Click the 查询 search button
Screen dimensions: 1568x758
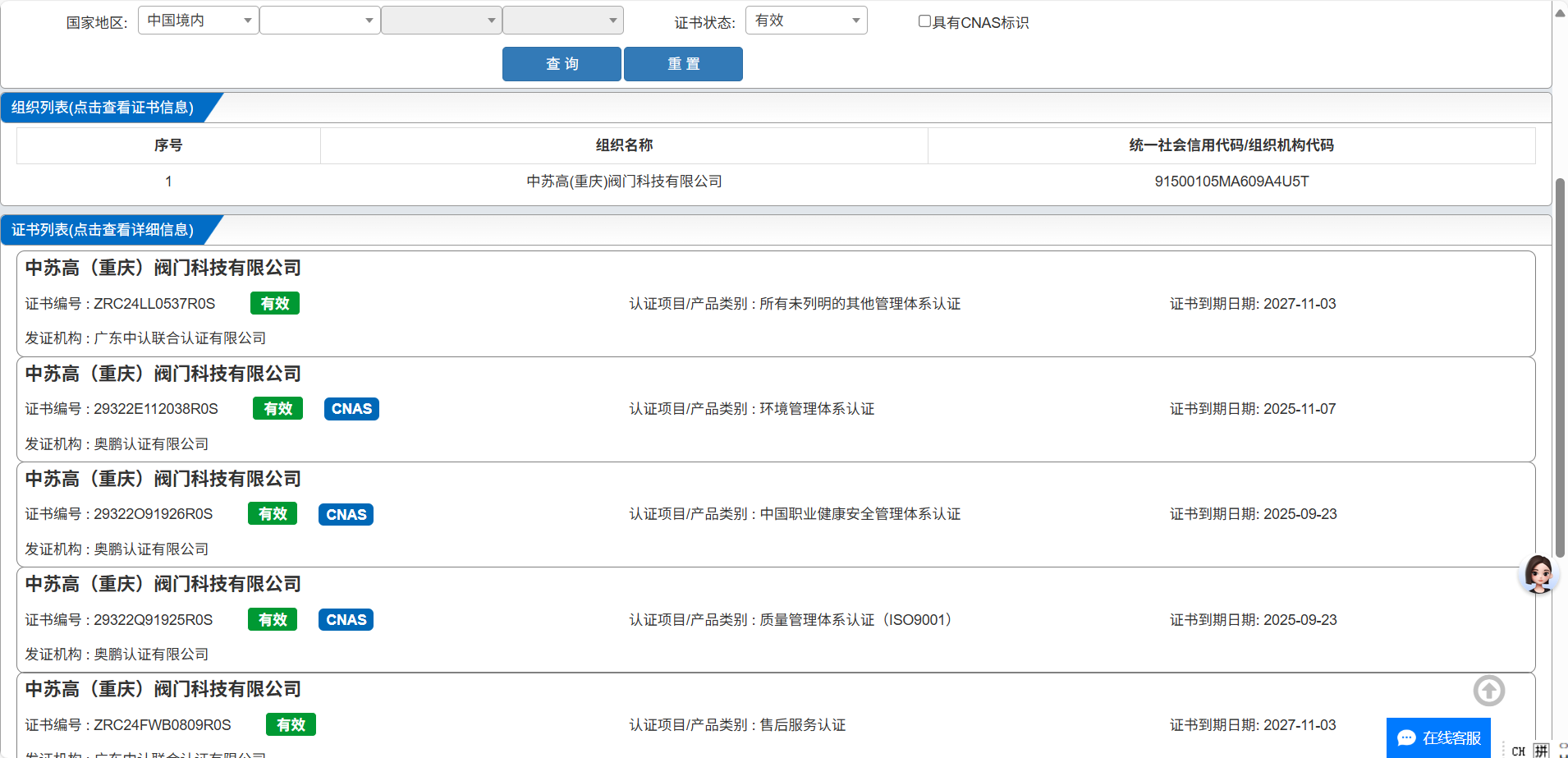[562, 64]
